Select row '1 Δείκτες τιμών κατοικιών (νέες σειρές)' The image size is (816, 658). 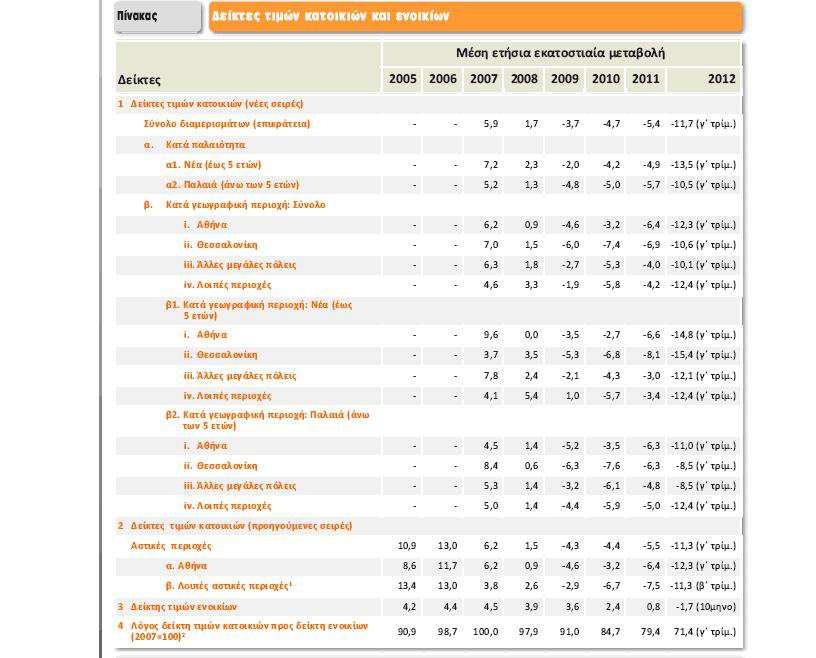(x=429, y=104)
